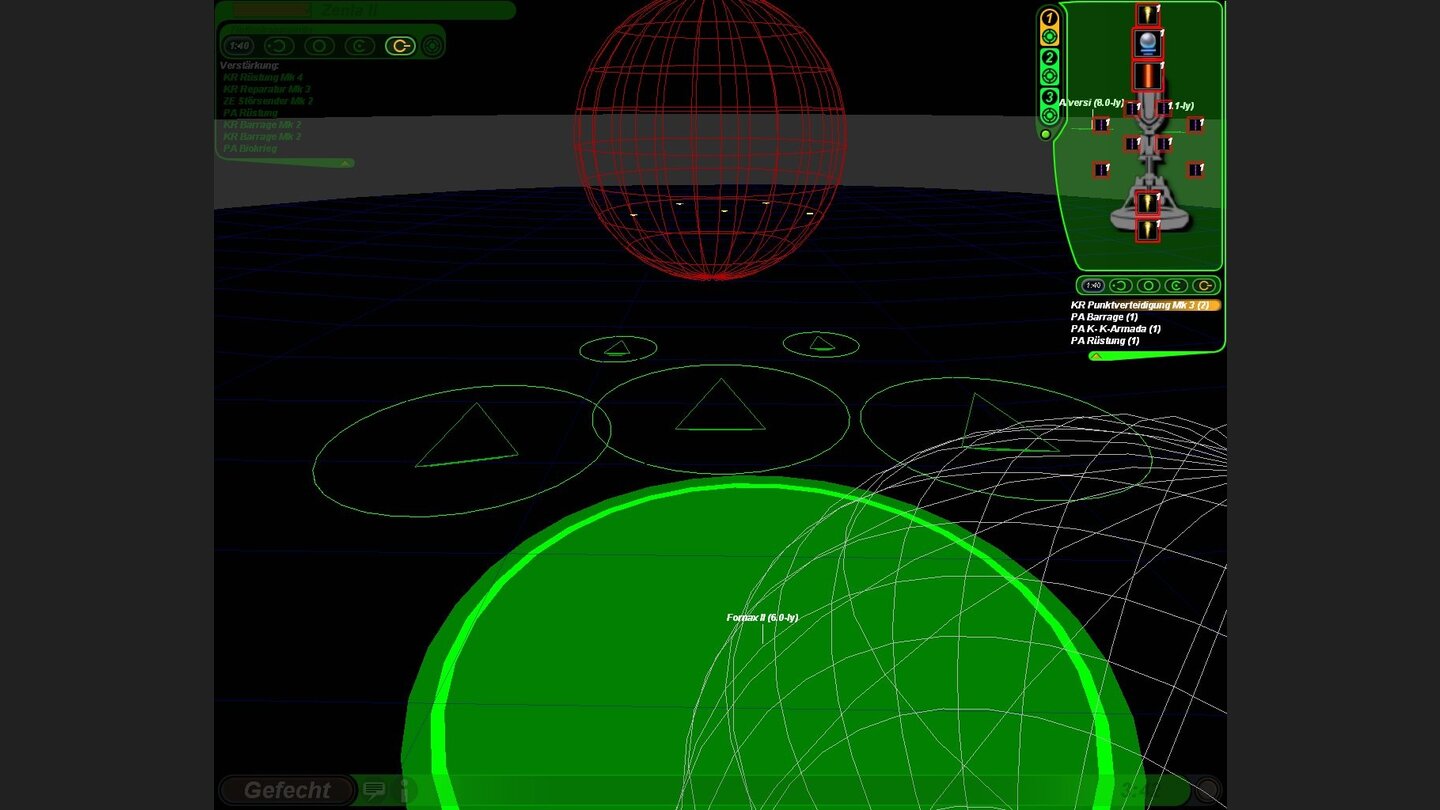The width and height of the screenshot is (1440, 810).
Task: Select the orange beam weapon slot on the ship
Action: [1147, 76]
